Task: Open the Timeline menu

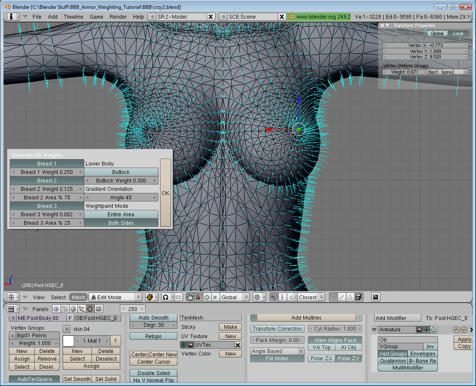Action: point(74,16)
